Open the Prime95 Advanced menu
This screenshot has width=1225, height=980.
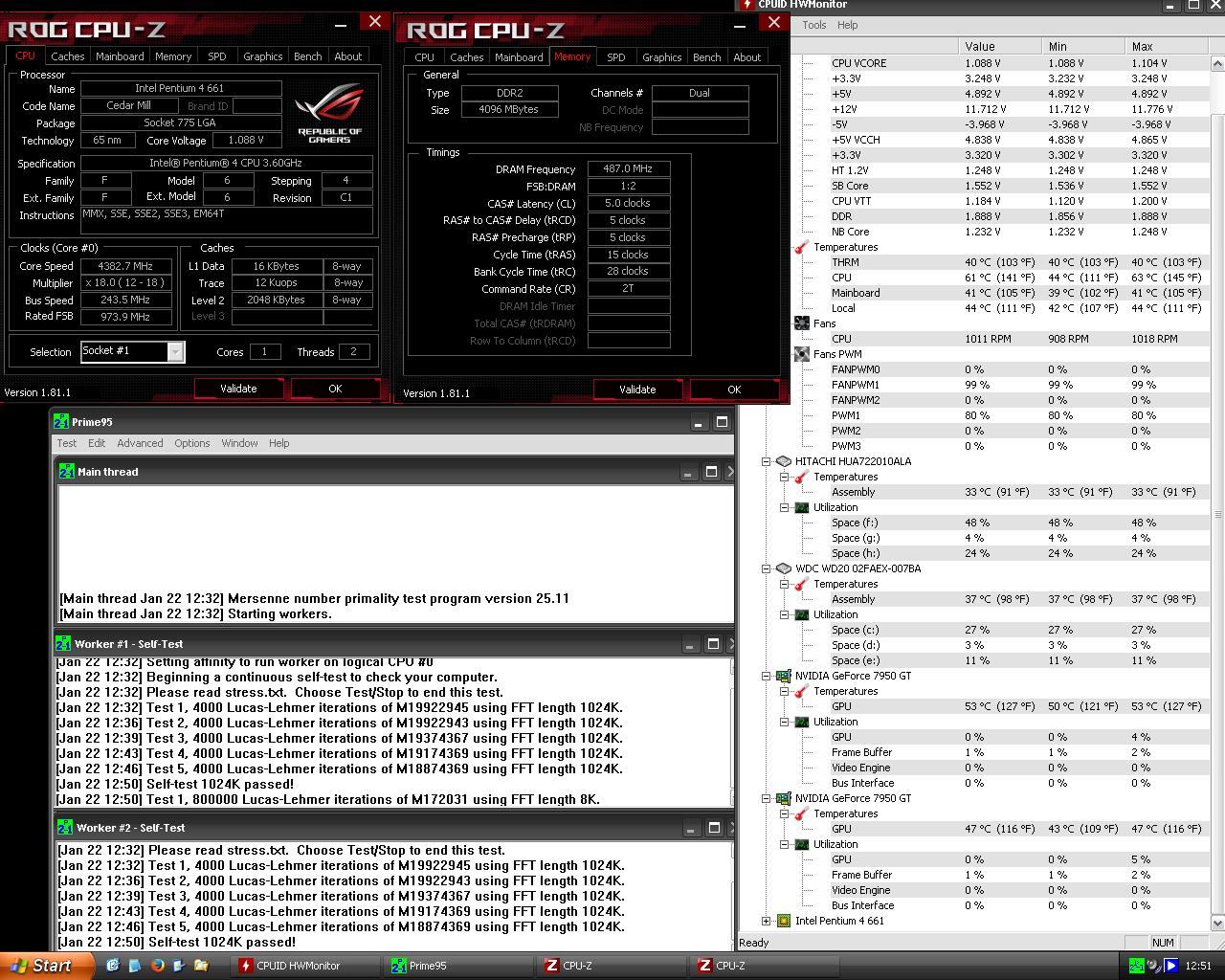(140, 443)
